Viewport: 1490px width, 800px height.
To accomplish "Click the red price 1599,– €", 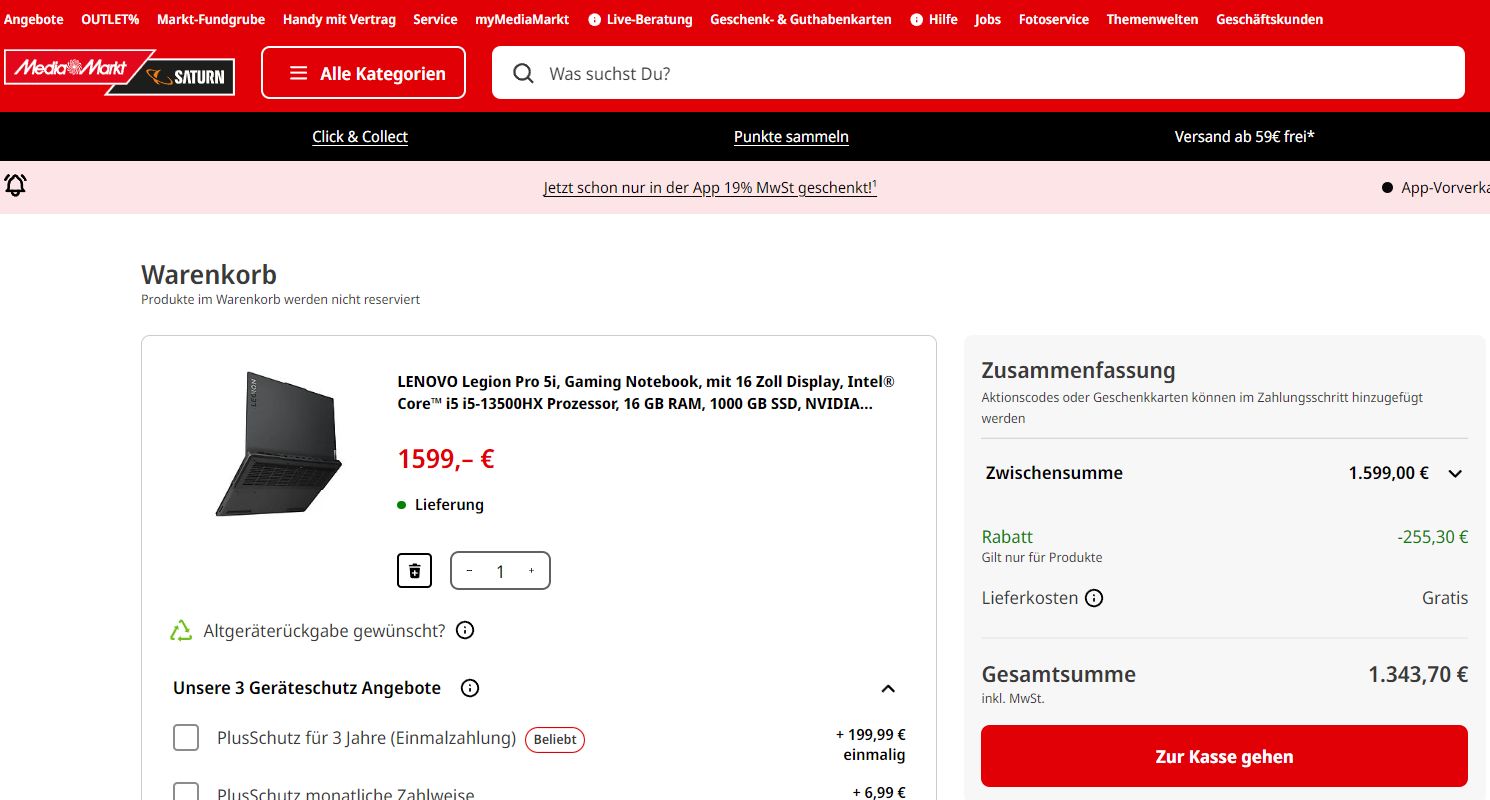I will (446, 459).
